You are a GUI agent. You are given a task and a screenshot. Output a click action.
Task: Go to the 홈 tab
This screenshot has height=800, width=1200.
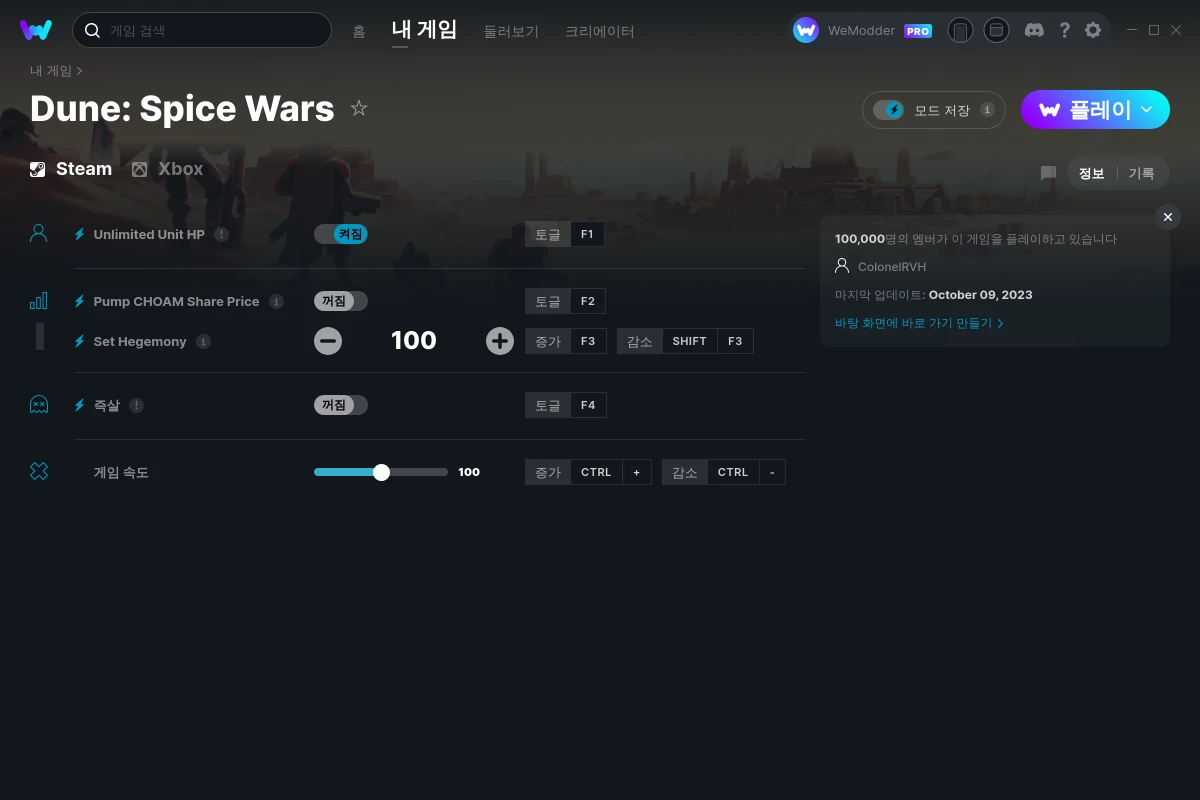click(x=359, y=31)
